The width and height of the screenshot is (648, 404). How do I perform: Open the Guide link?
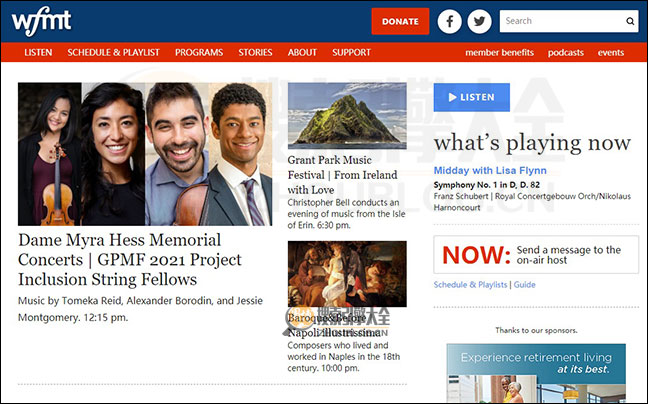524,285
